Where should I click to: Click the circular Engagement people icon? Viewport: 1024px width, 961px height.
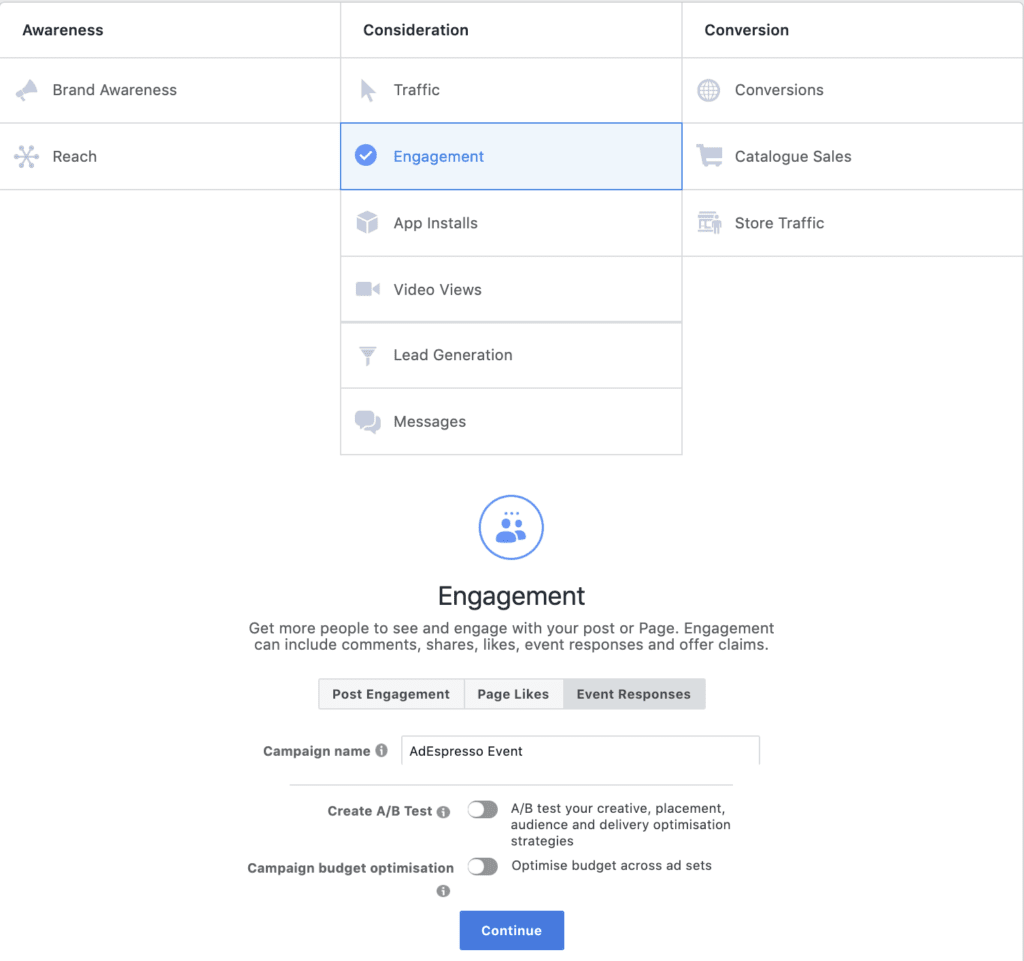pyautogui.click(x=511, y=527)
